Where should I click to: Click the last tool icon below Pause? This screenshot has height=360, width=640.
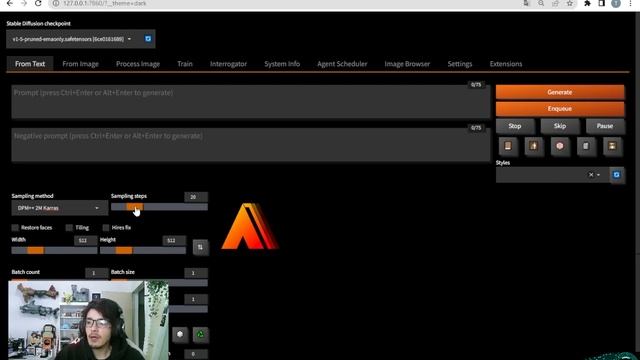(612, 146)
